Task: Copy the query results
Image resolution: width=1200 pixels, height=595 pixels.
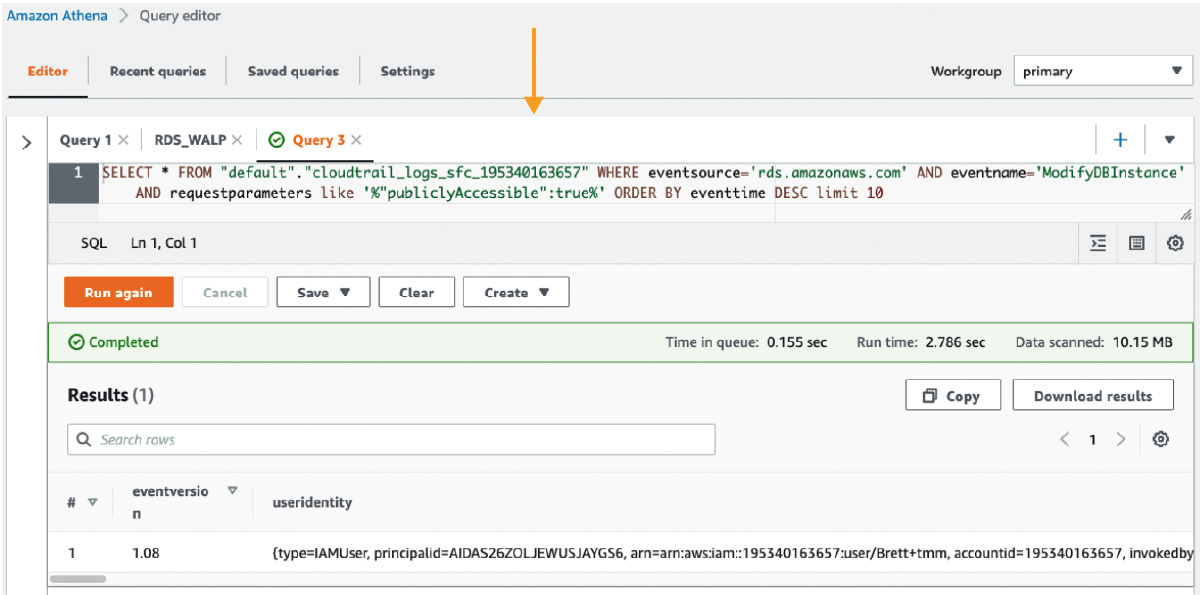Action: pyautogui.click(x=952, y=394)
